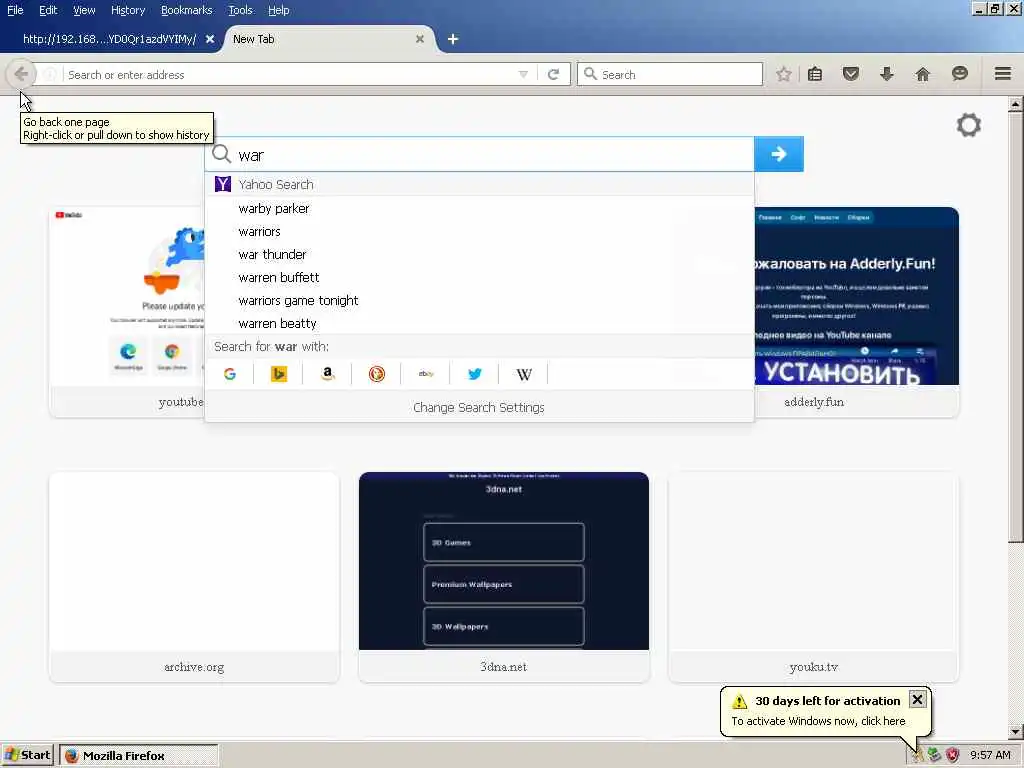Choose suggestion warren buffett

[x=479, y=277]
